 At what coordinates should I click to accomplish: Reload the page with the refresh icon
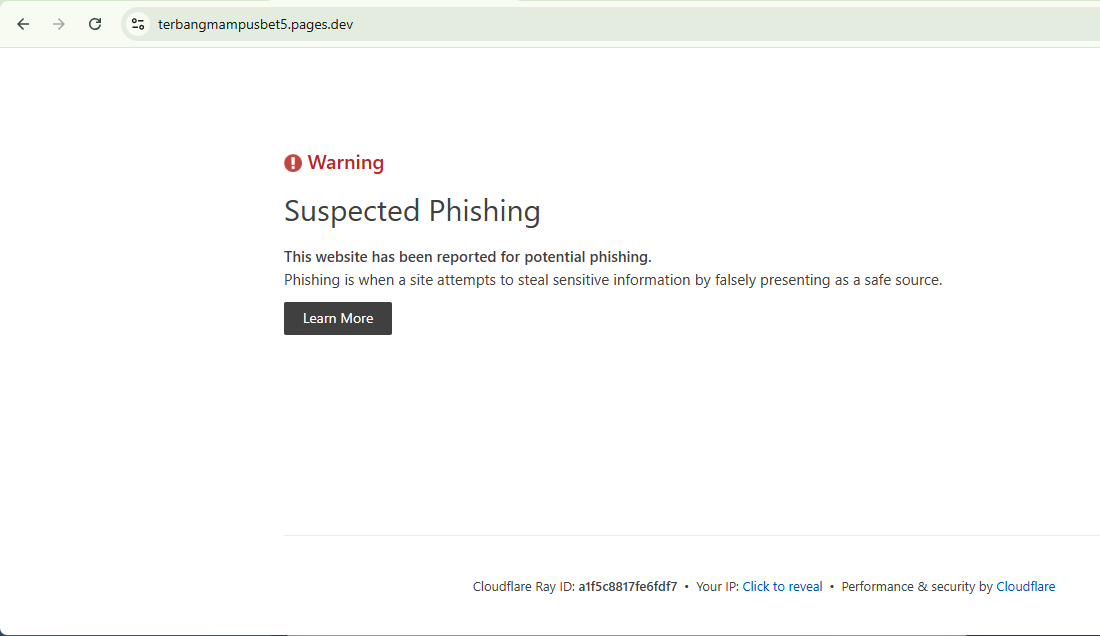pyautogui.click(x=95, y=25)
